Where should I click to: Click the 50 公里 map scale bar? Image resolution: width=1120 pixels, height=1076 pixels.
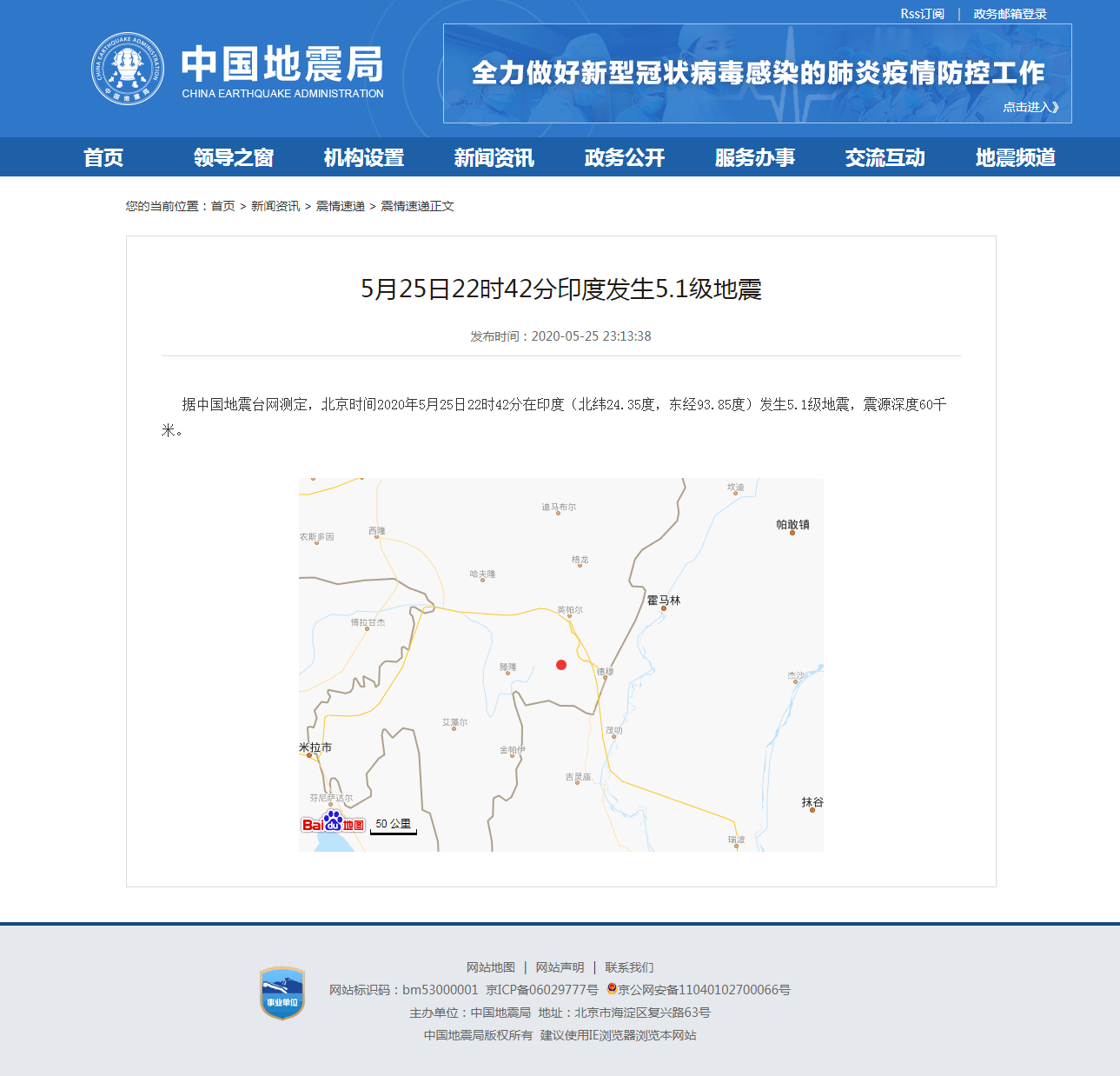(394, 826)
